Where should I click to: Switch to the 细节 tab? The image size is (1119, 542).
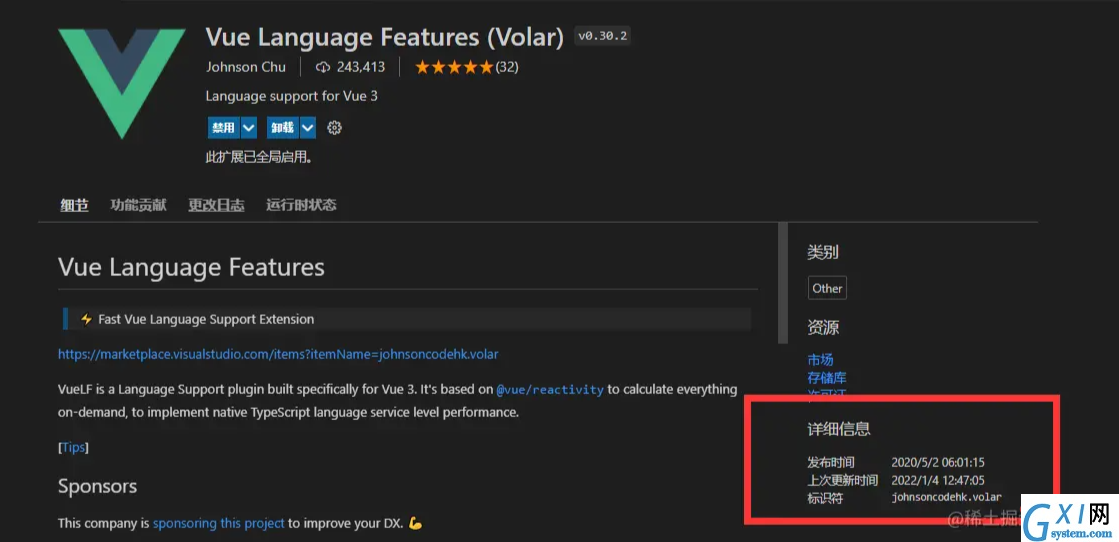pyautogui.click(x=74, y=206)
